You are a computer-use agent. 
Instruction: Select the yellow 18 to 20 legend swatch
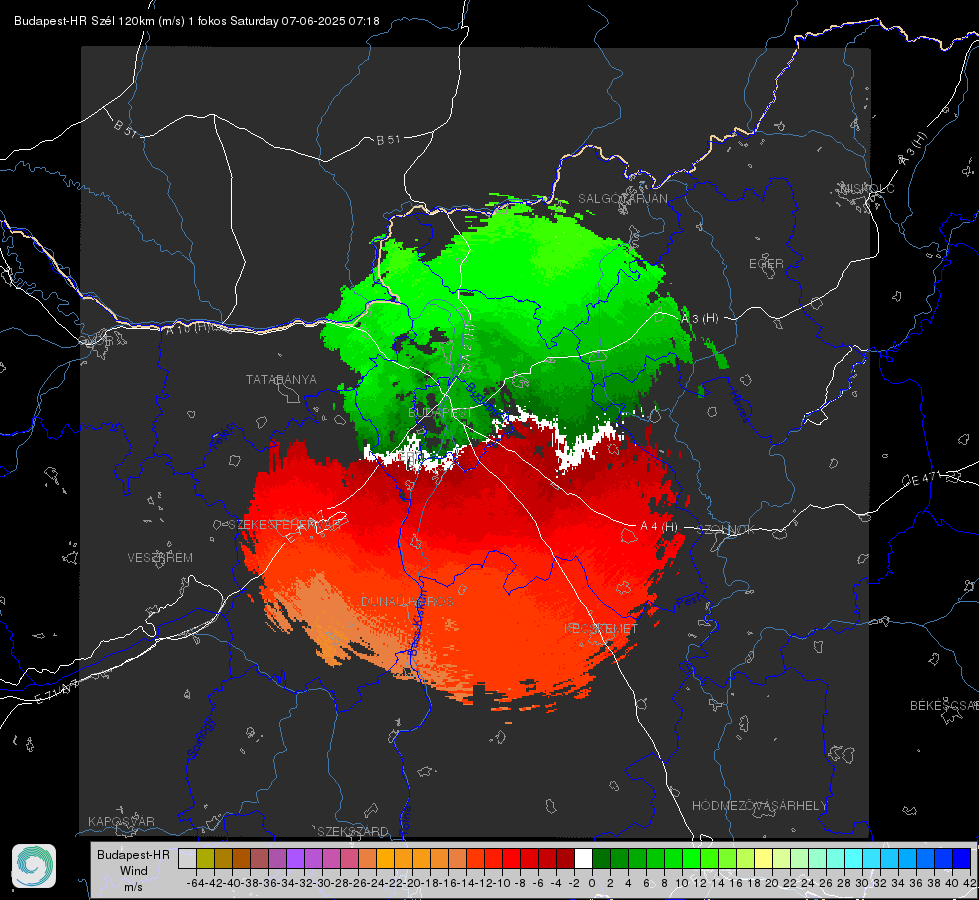click(x=763, y=858)
